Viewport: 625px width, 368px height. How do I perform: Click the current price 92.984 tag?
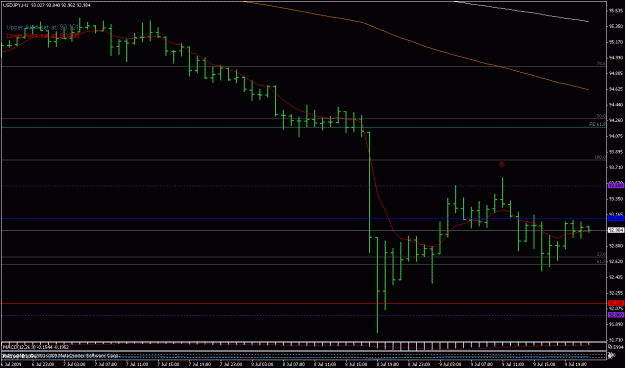click(616, 230)
